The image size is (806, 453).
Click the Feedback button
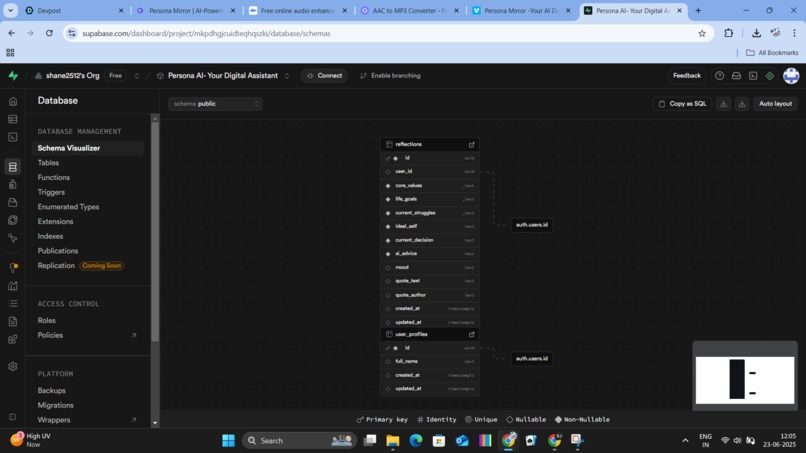(687, 76)
